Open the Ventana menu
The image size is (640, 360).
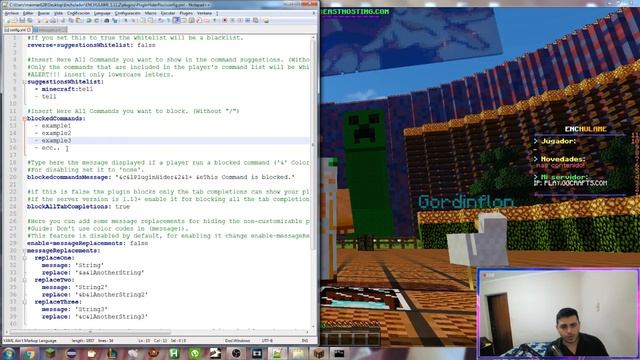(x=204, y=13)
